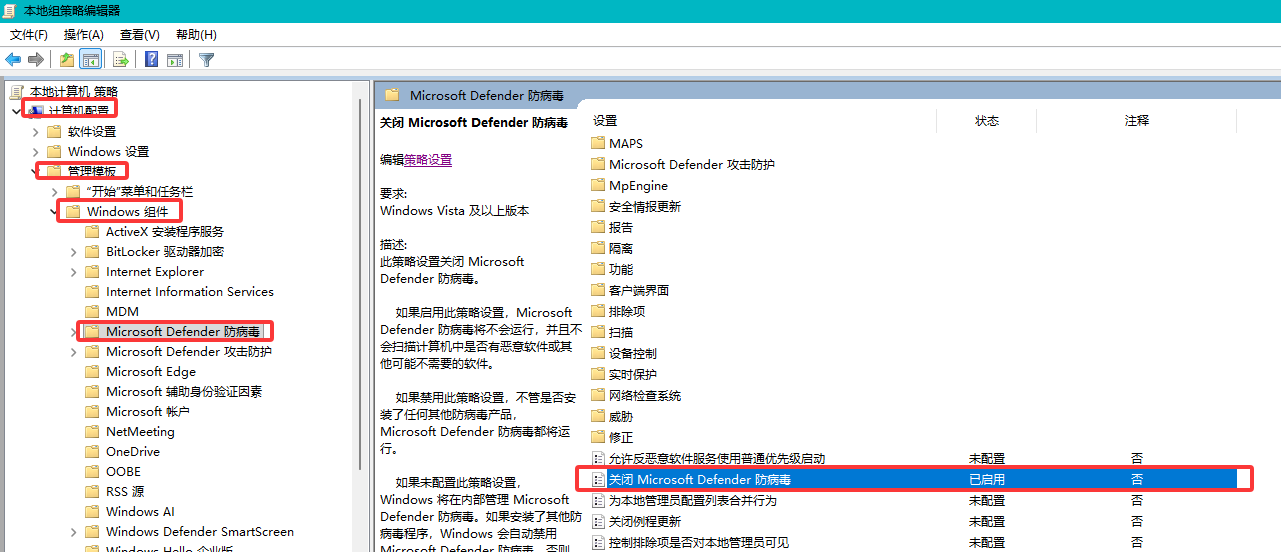Click the app icon in the title bar

pos(11,10)
